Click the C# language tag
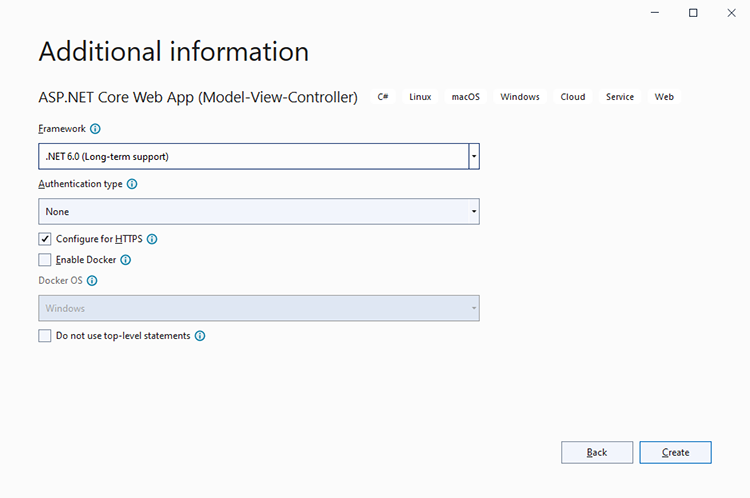The image size is (750, 498). tap(383, 97)
